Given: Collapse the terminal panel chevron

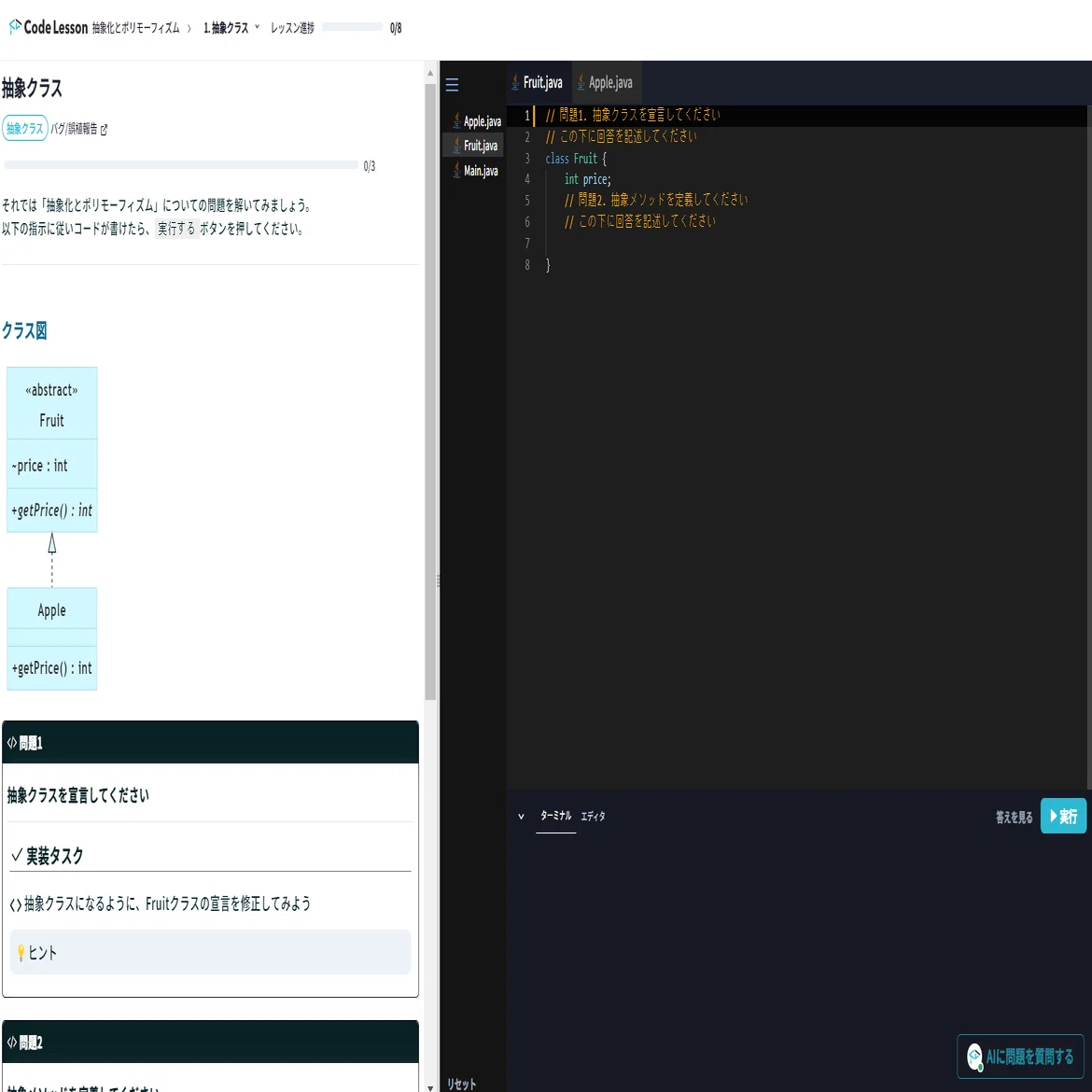Looking at the screenshot, I should coord(521,817).
